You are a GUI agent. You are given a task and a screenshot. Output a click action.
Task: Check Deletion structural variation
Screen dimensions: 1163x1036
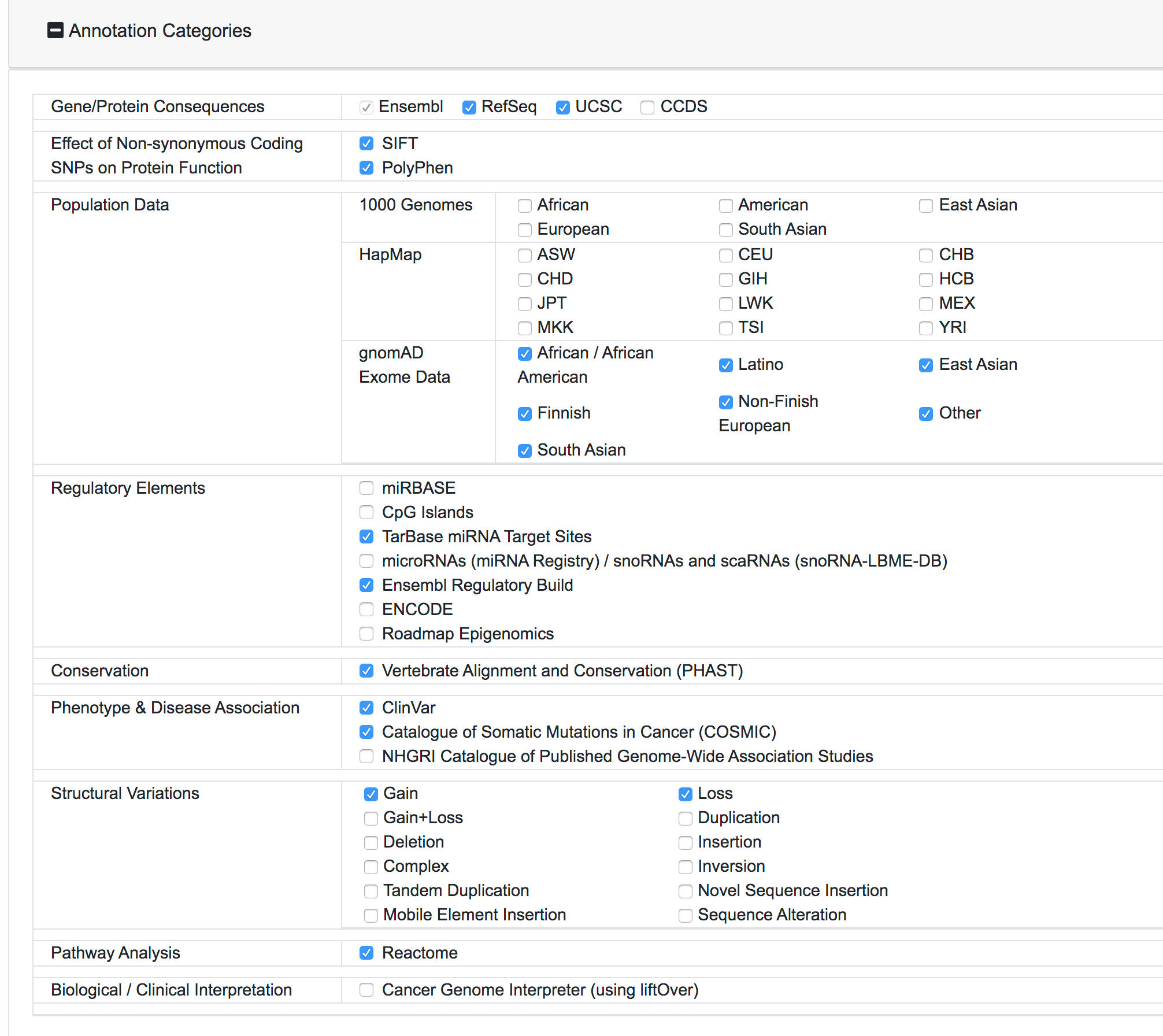(371, 843)
